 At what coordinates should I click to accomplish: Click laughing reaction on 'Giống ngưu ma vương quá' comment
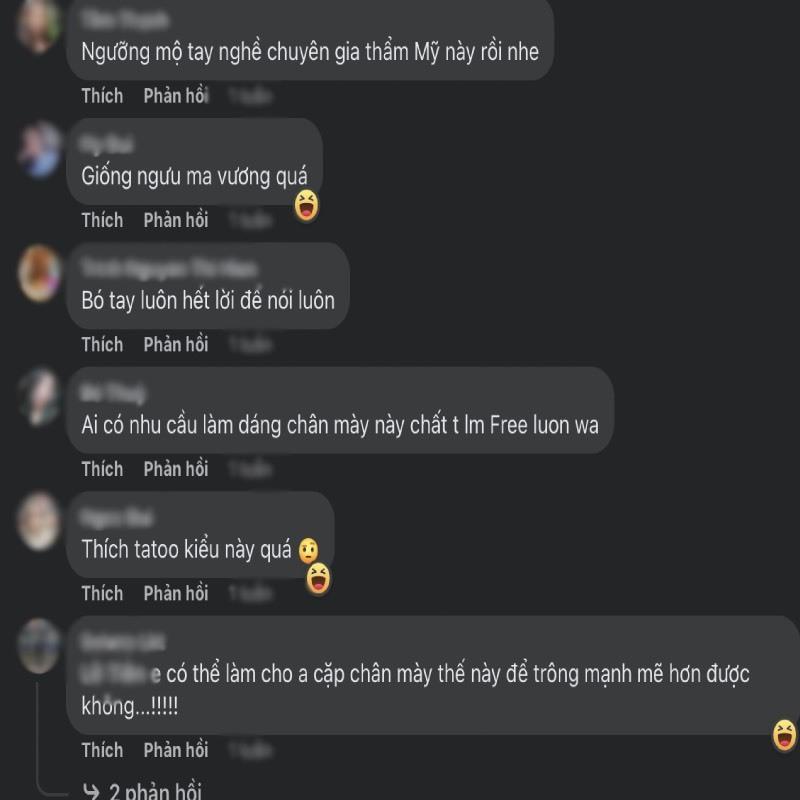coord(307,206)
